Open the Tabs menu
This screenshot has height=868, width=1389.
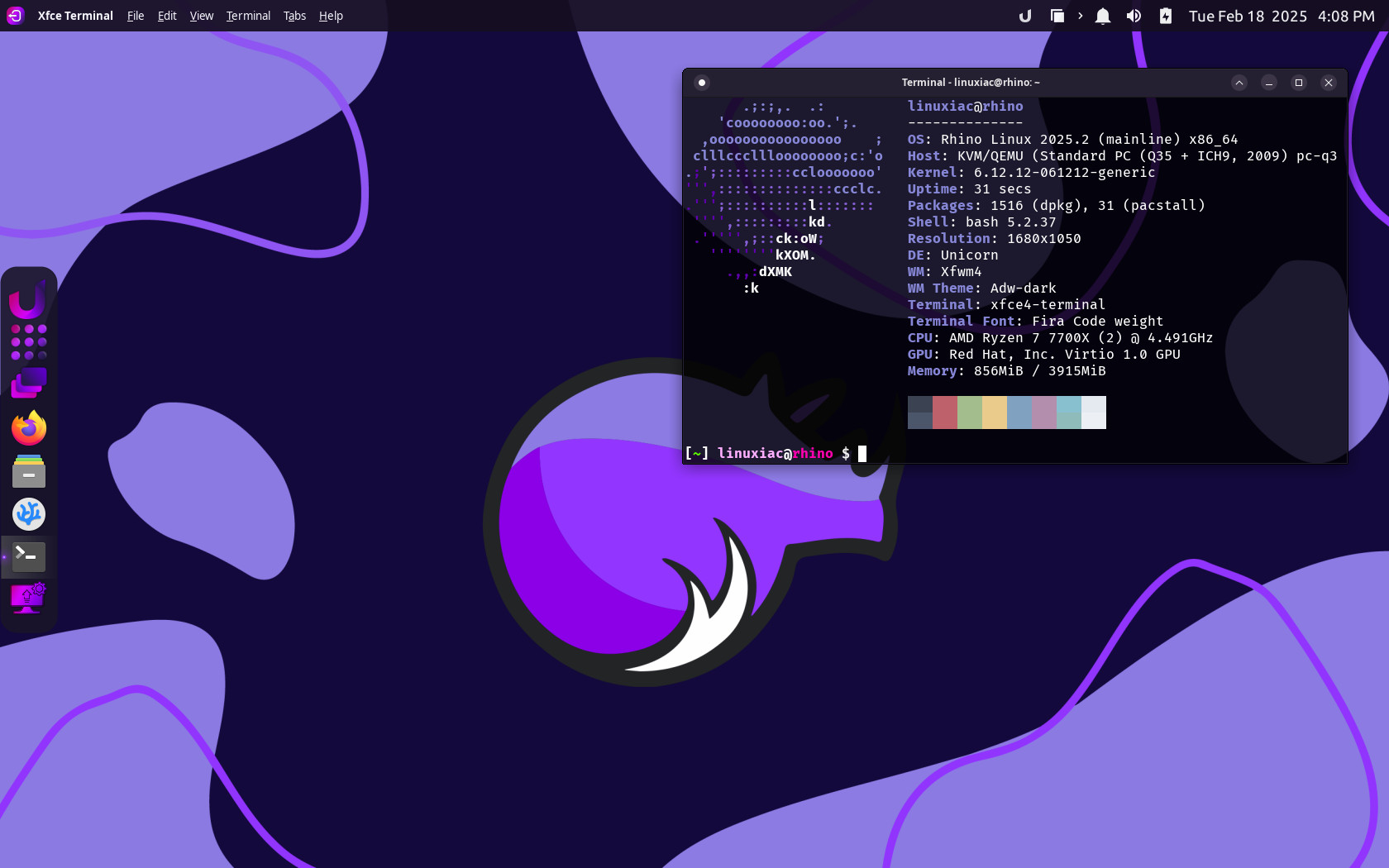point(294,16)
